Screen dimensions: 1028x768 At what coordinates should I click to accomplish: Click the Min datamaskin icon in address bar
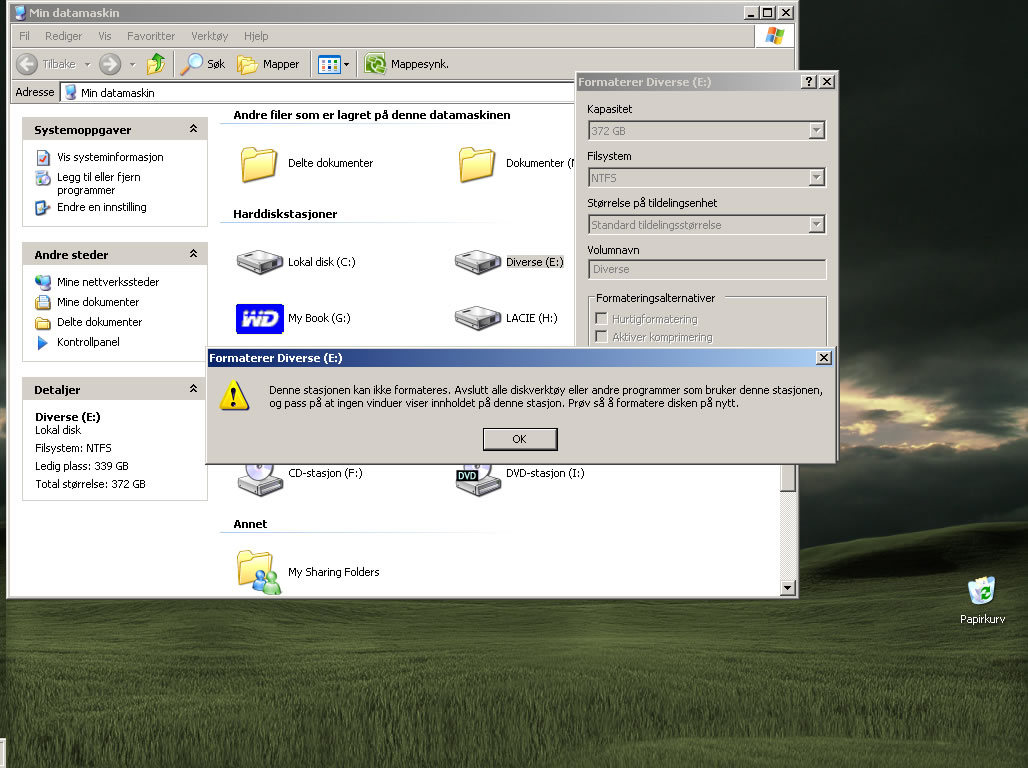[70, 92]
